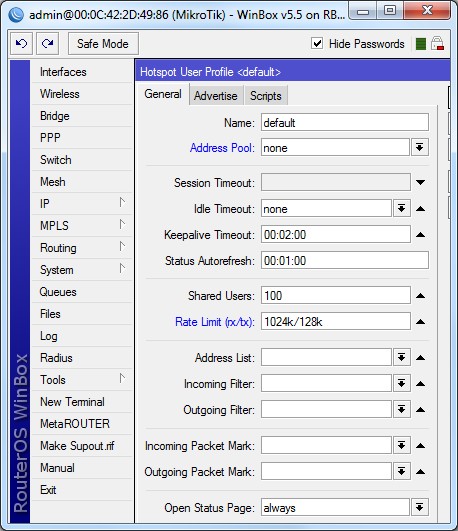Click the WinBox logo in title bar
Image resolution: width=458 pixels, height=531 pixels.
point(16,15)
